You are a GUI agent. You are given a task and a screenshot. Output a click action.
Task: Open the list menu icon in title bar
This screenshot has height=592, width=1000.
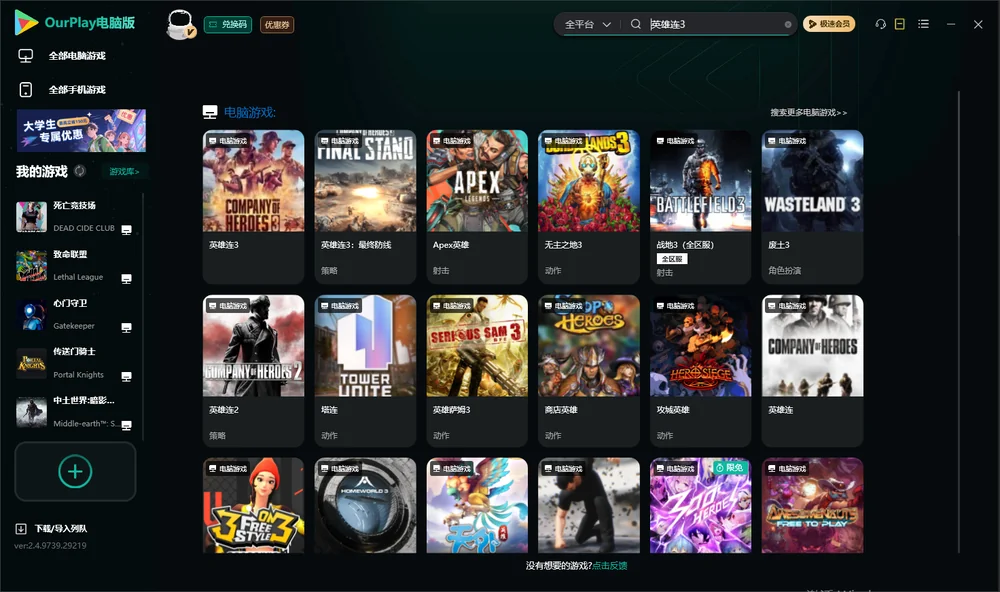pos(923,24)
